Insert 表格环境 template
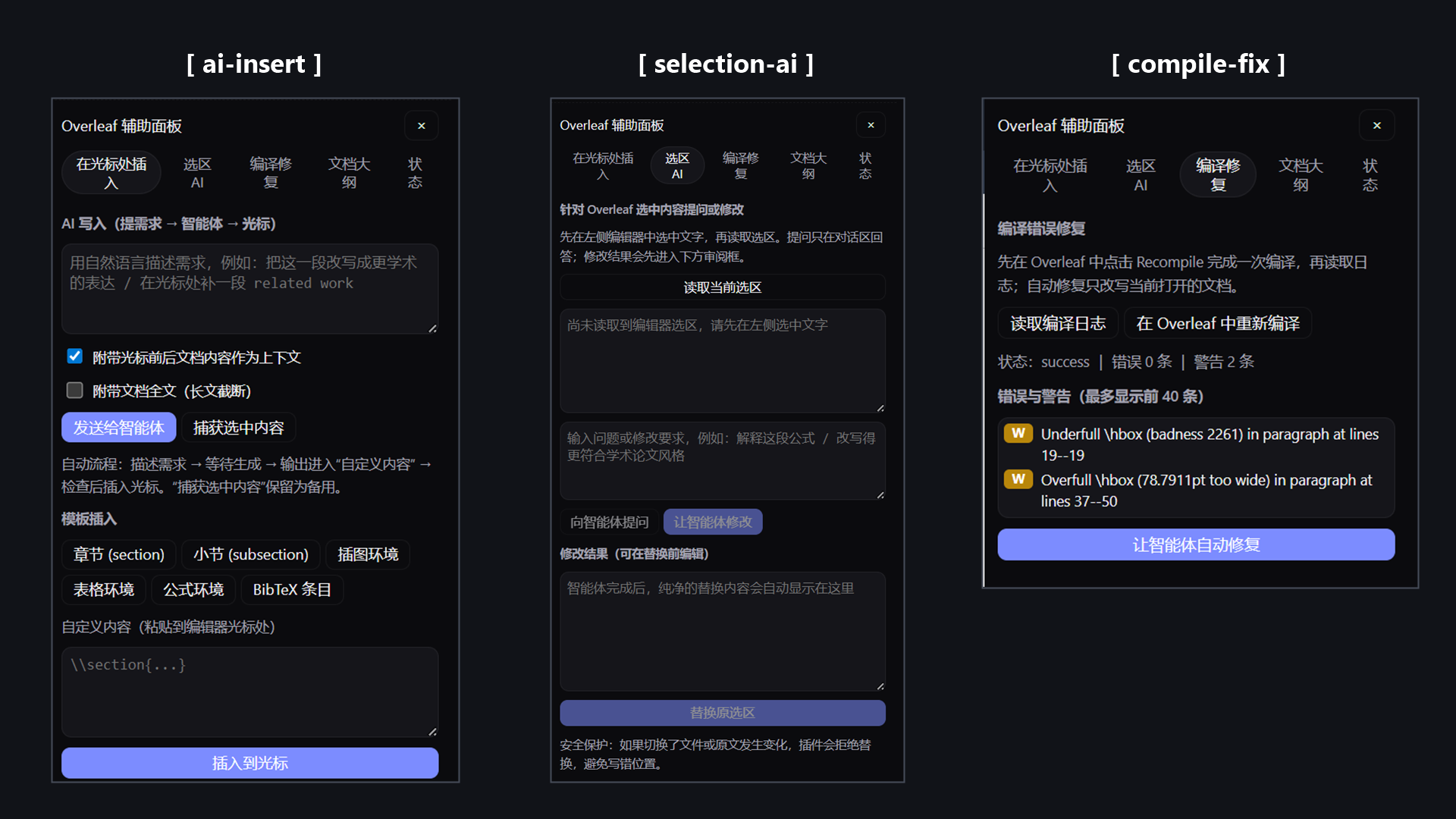Image resolution: width=1456 pixels, height=819 pixels. click(x=104, y=589)
